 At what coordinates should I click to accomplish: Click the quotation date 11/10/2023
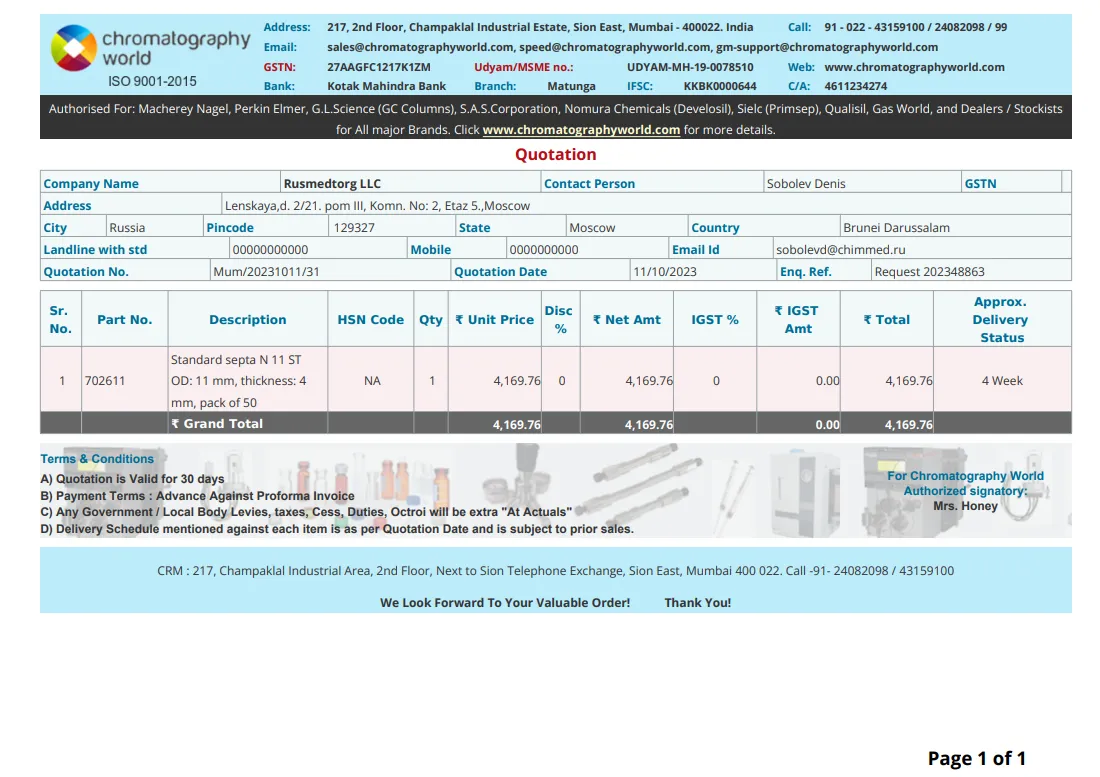click(x=665, y=272)
